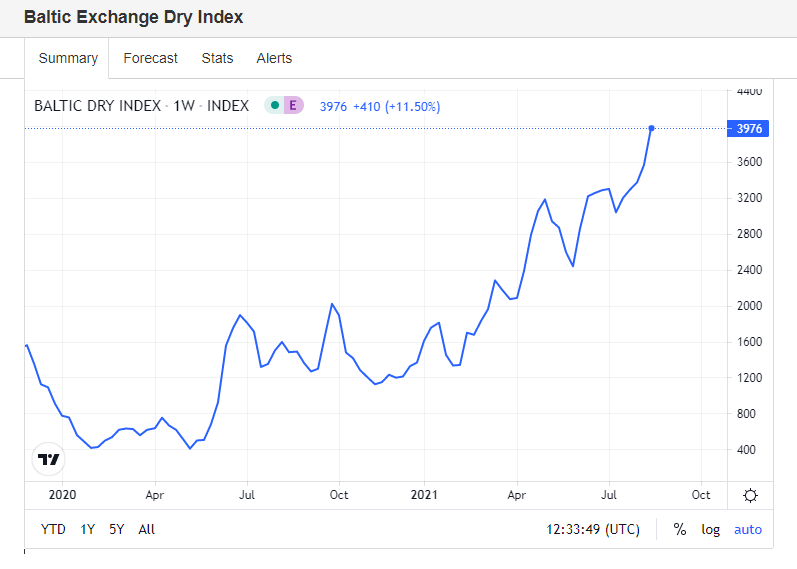797x569 pixels.
Task: Click the 400 price axis label
Action: 746,450
